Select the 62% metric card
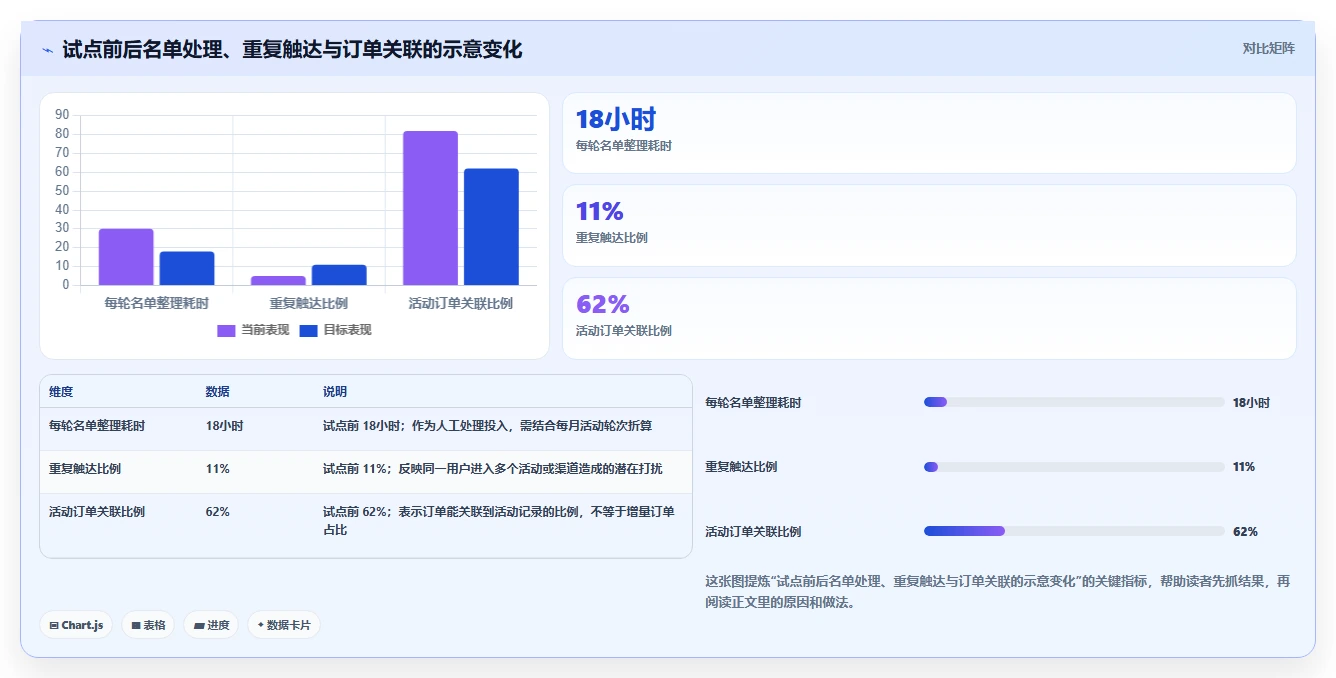The width and height of the screenshot is (1336, 678). pos(929,318)
